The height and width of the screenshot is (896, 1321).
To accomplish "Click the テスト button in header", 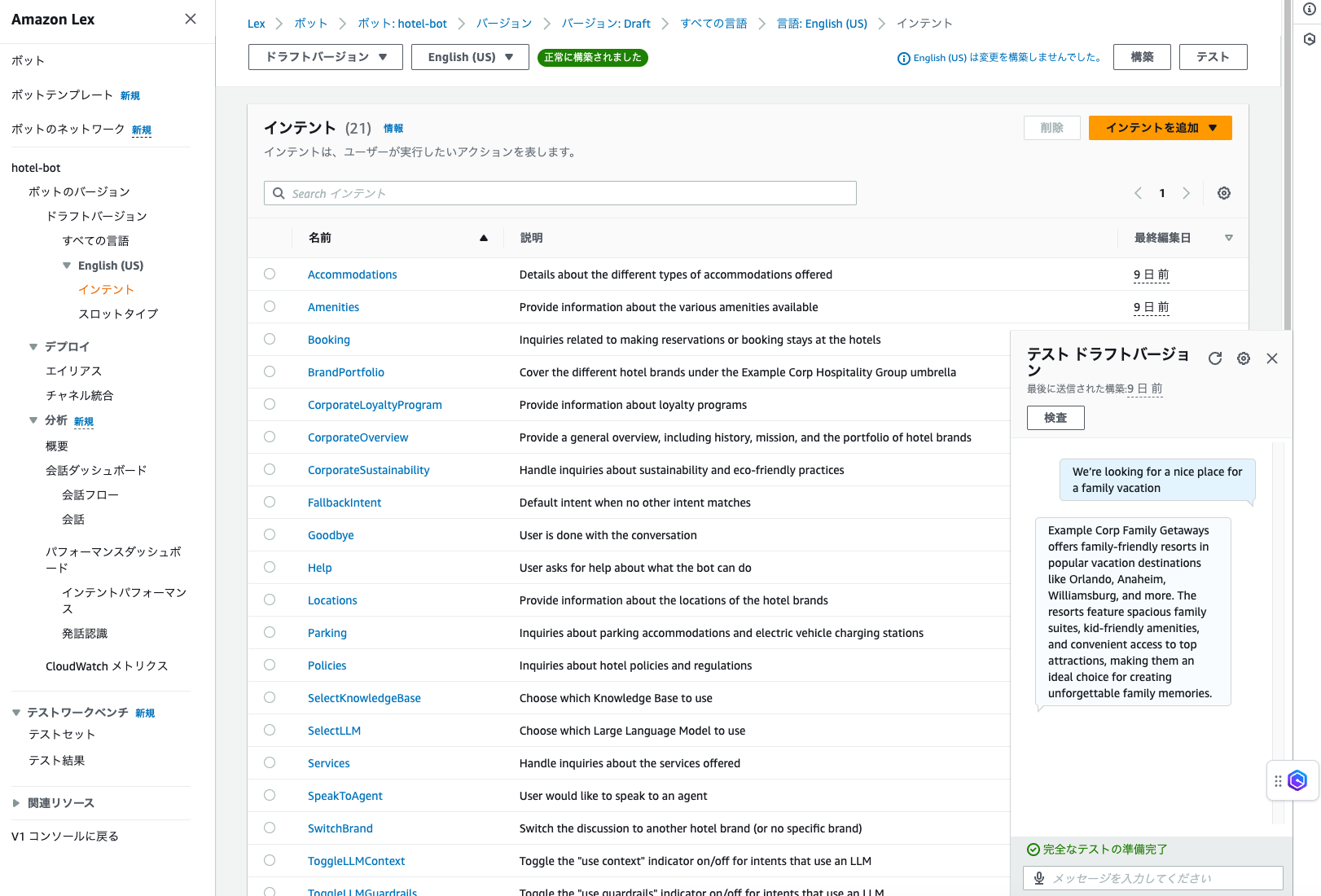I will point(1213,57).
